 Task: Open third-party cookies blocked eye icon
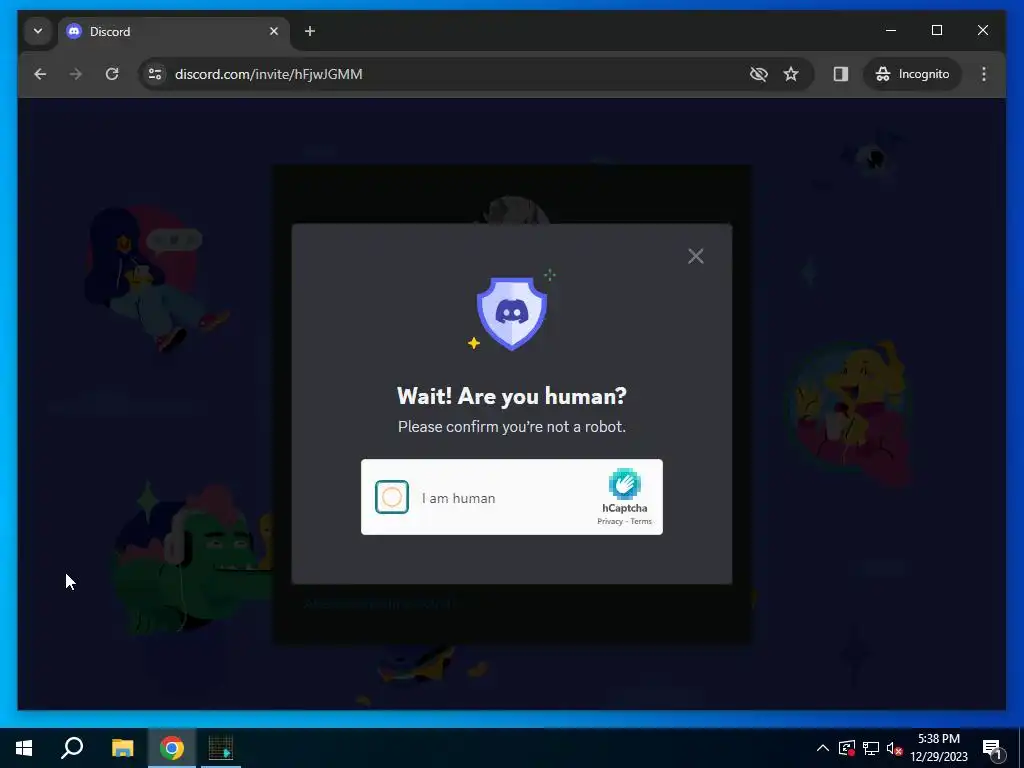(758, 74)
